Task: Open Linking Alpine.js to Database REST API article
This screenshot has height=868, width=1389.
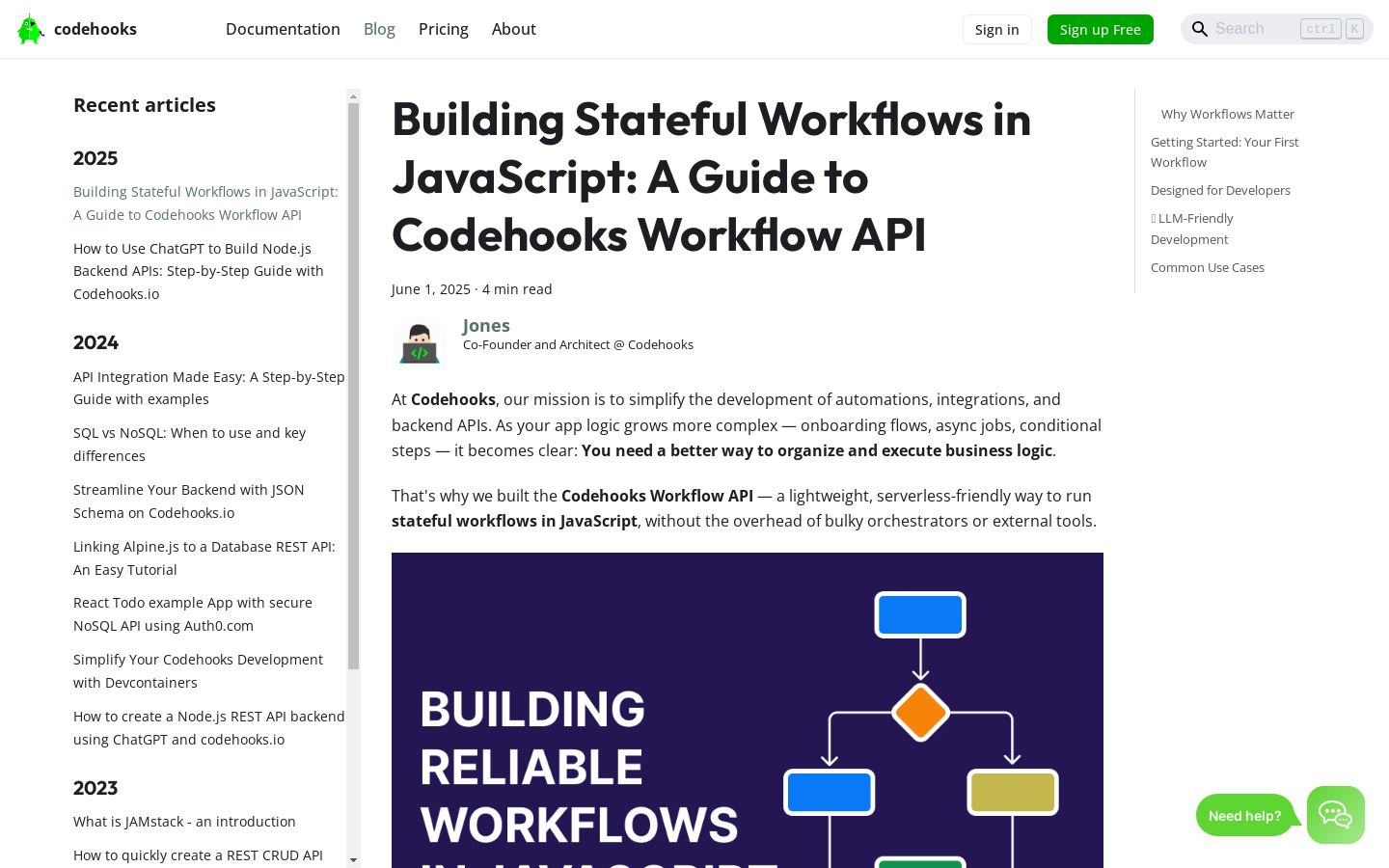Action: point(204,558)
